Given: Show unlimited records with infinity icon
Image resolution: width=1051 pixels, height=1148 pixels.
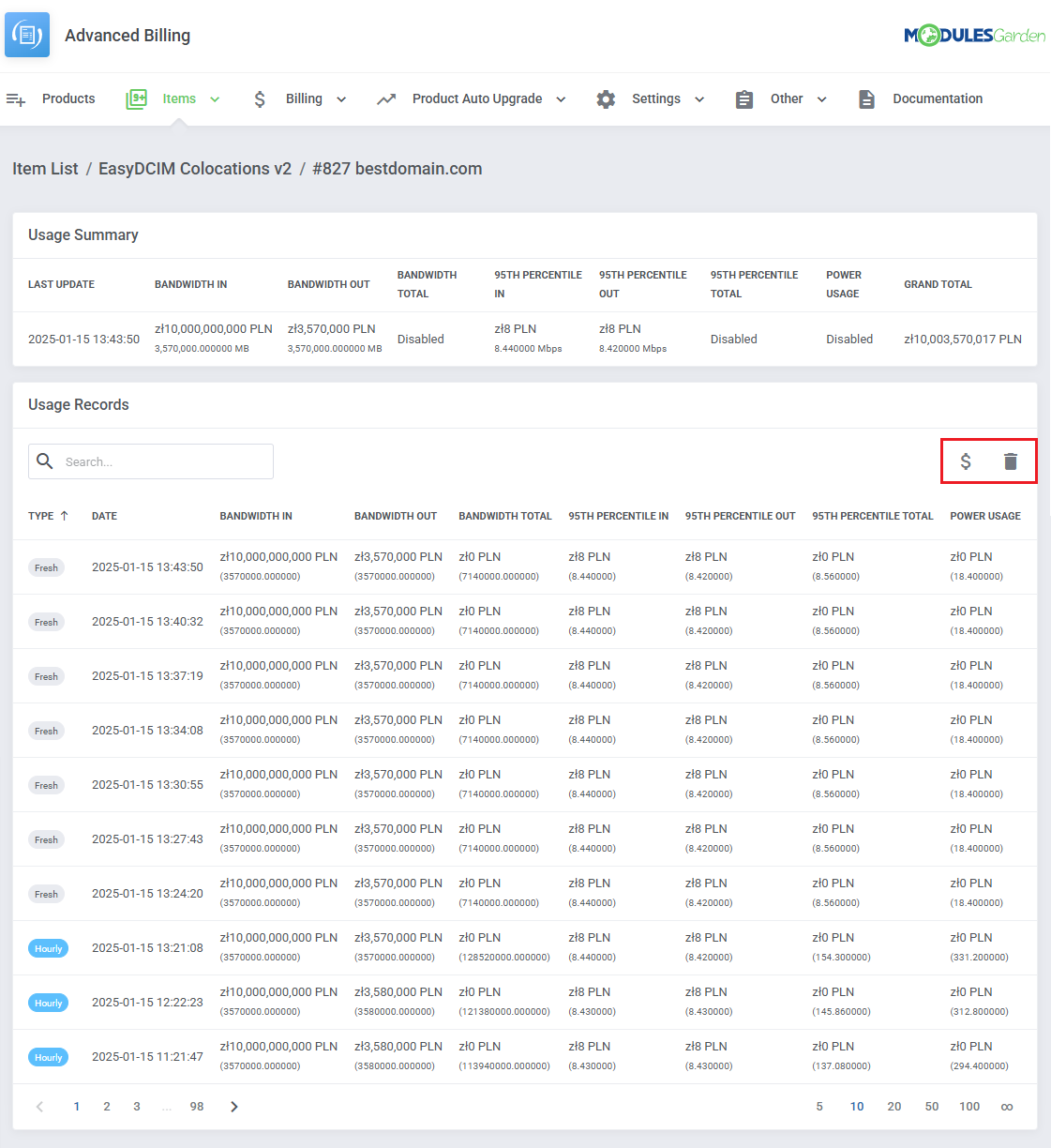Looking at the screenshot, I should [1007, 1107].
